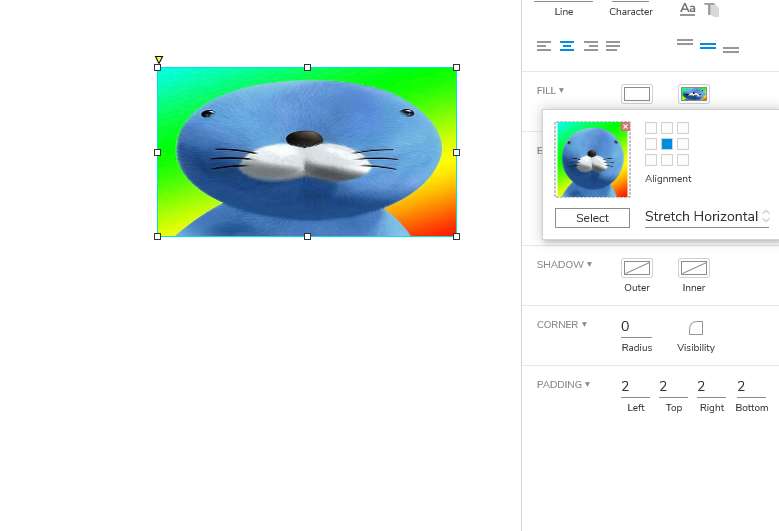Select bottom-right image alignment
This screenshot has height=531, width=779.
coord(683,160)
